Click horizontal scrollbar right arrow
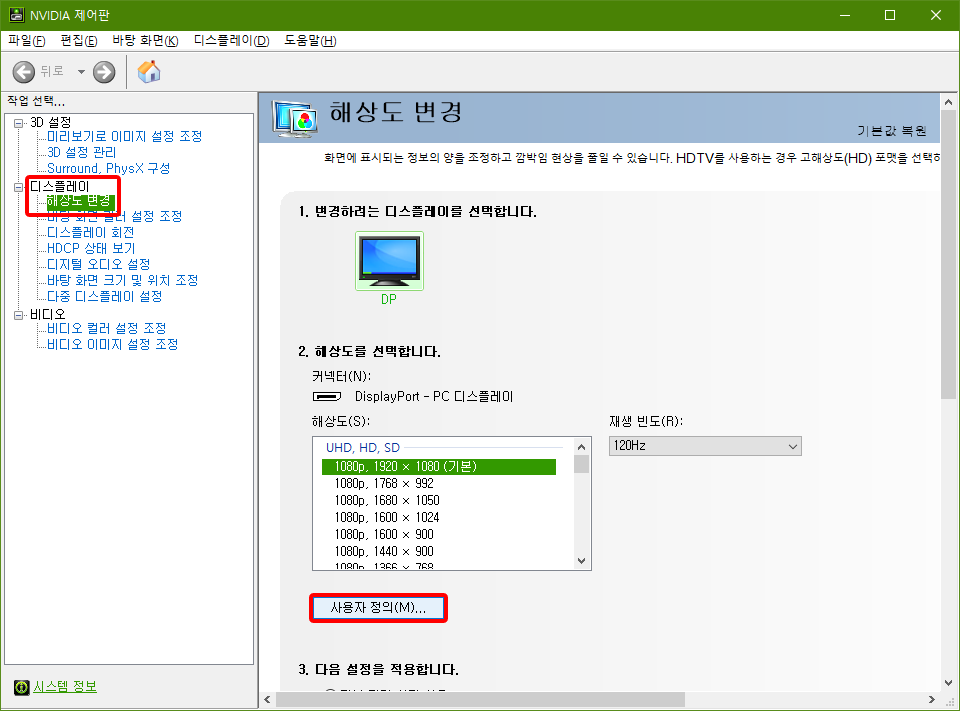The width and height of the screenshot is (960, 711). coord(931,699)
